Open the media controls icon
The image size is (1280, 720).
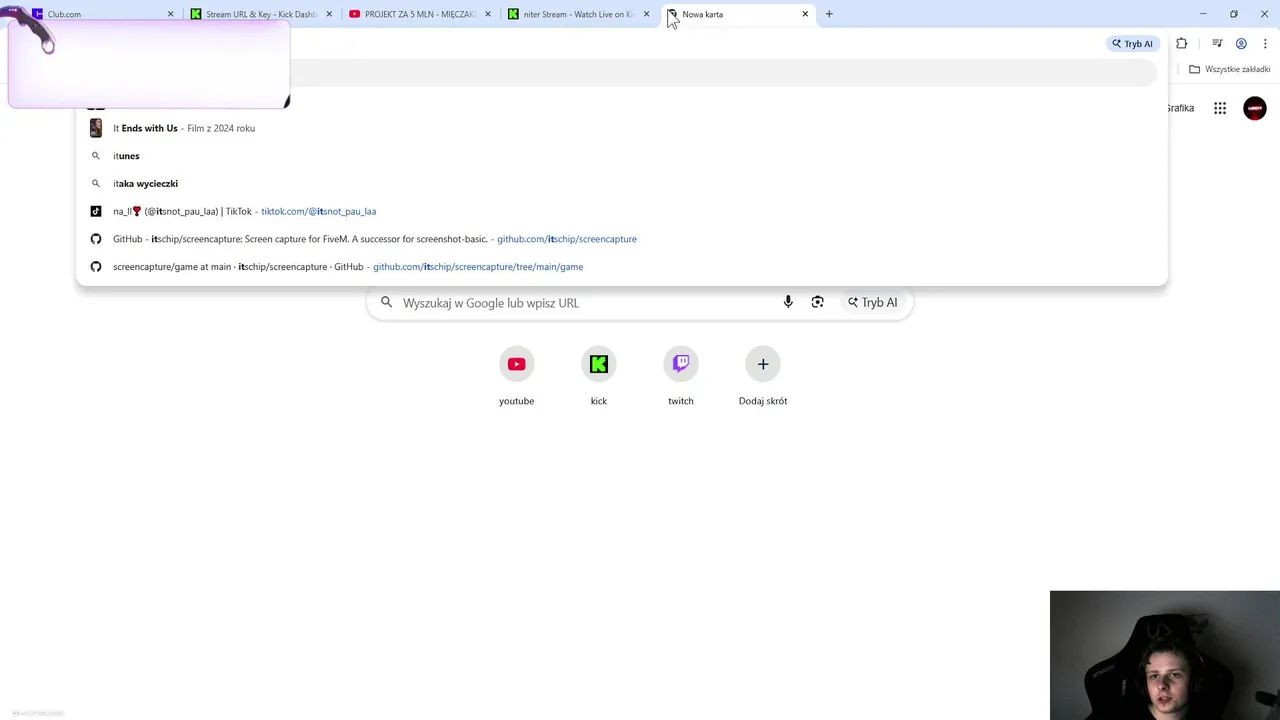click(x=1217, y=44)
